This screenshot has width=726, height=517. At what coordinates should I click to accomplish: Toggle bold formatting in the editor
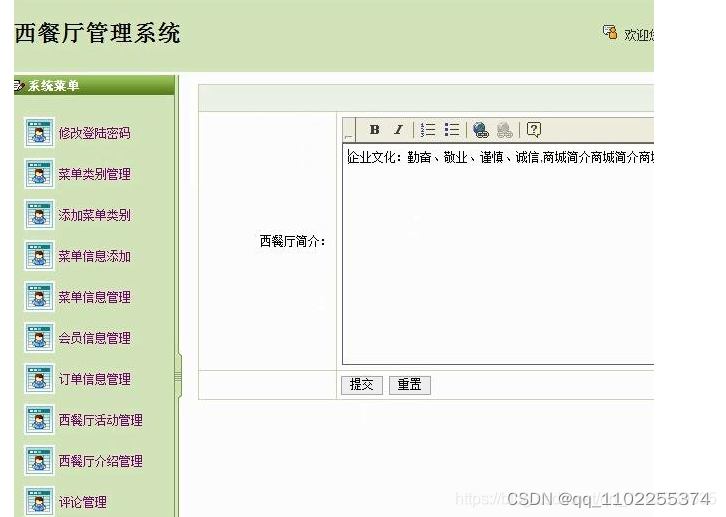point(375,130)
